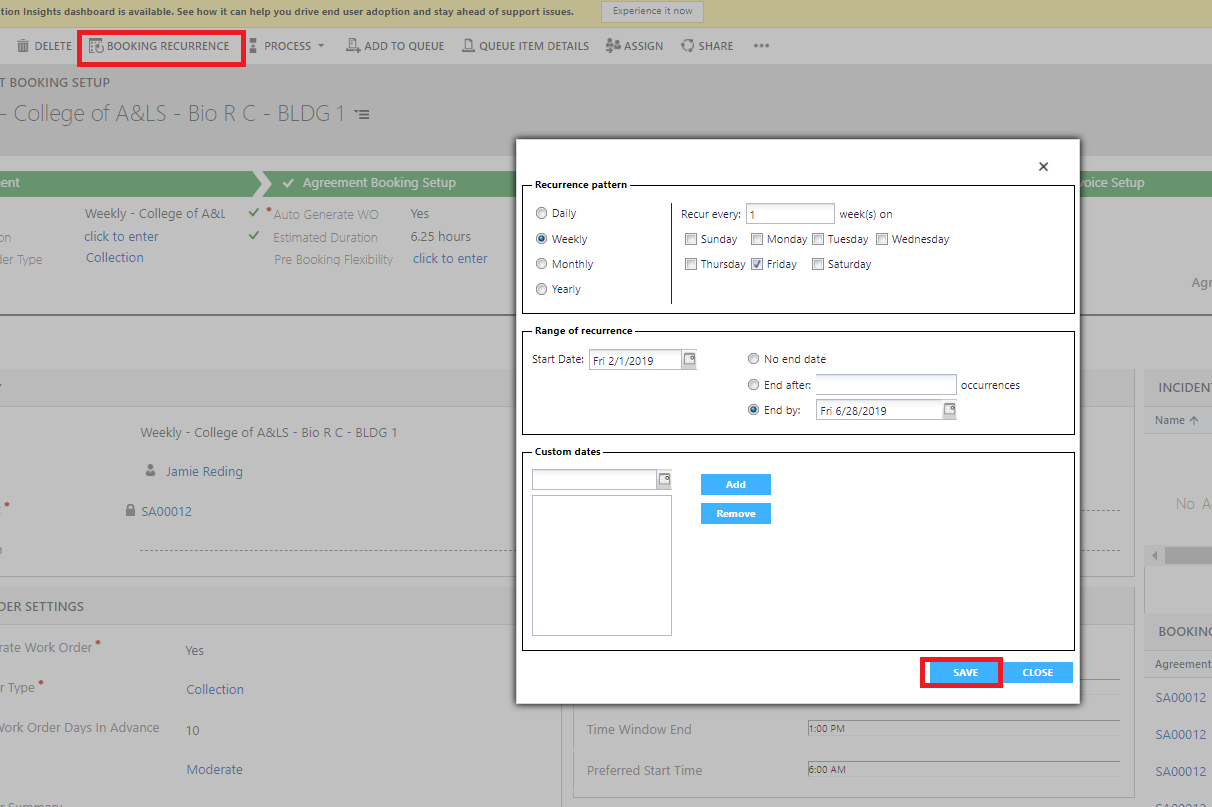Click the lock icon beside SA00012
1212x807 pixels.
pos(130,511)
